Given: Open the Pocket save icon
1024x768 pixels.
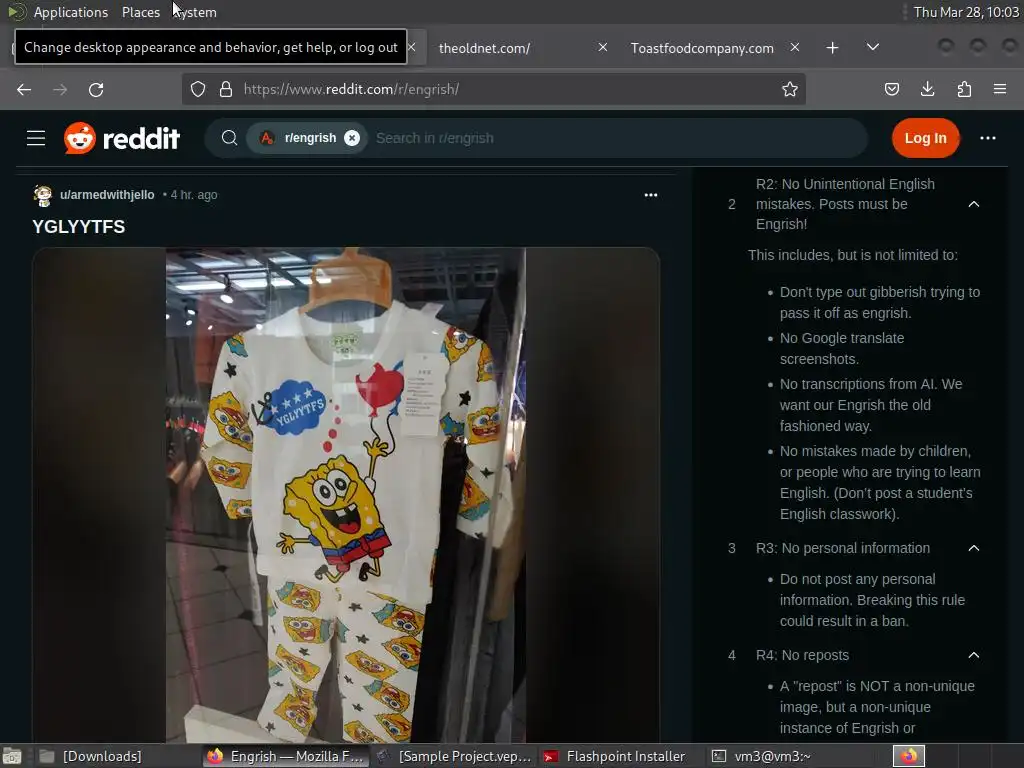Looking at the screenshot, I should 891,89.
